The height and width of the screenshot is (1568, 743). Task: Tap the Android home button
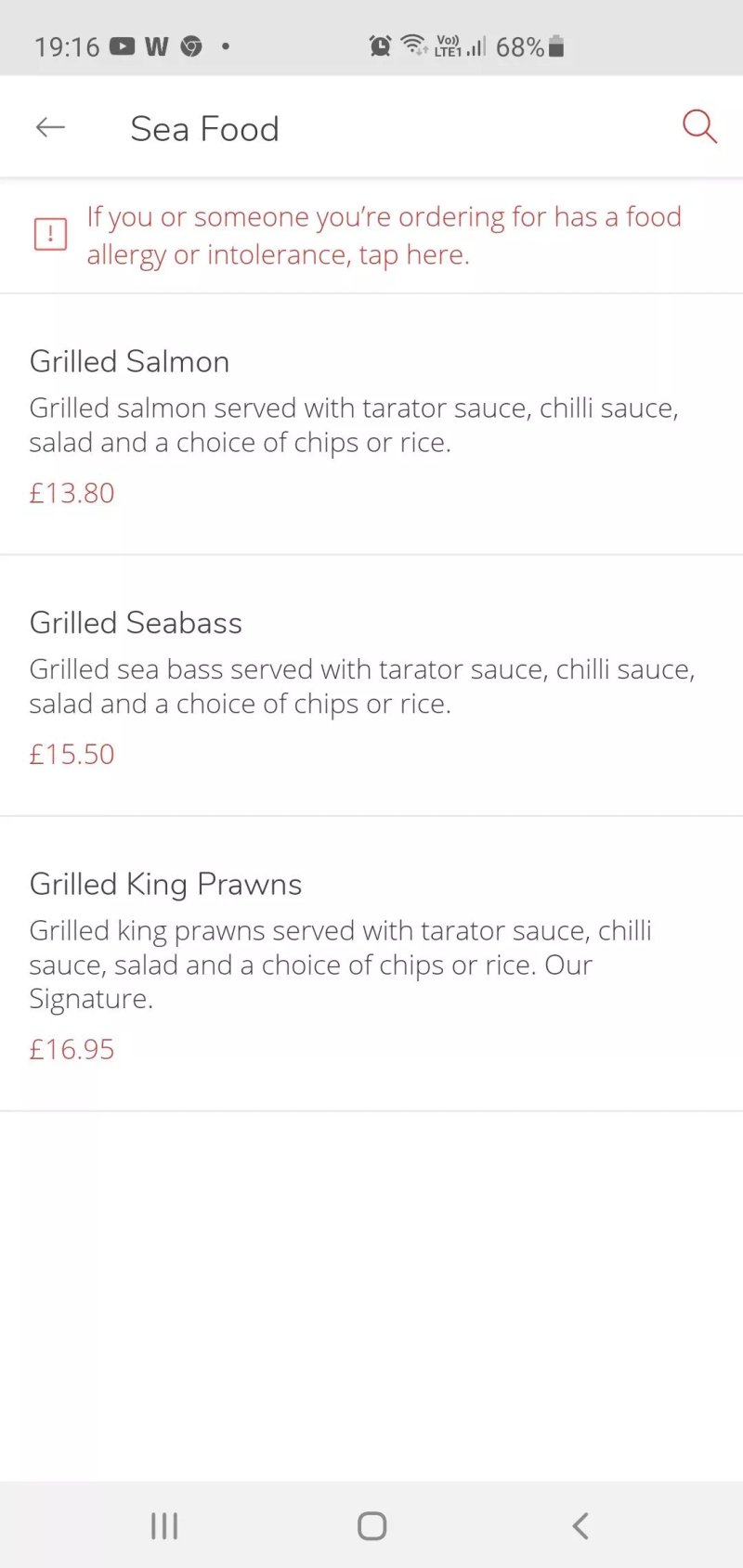(371, 1525)
